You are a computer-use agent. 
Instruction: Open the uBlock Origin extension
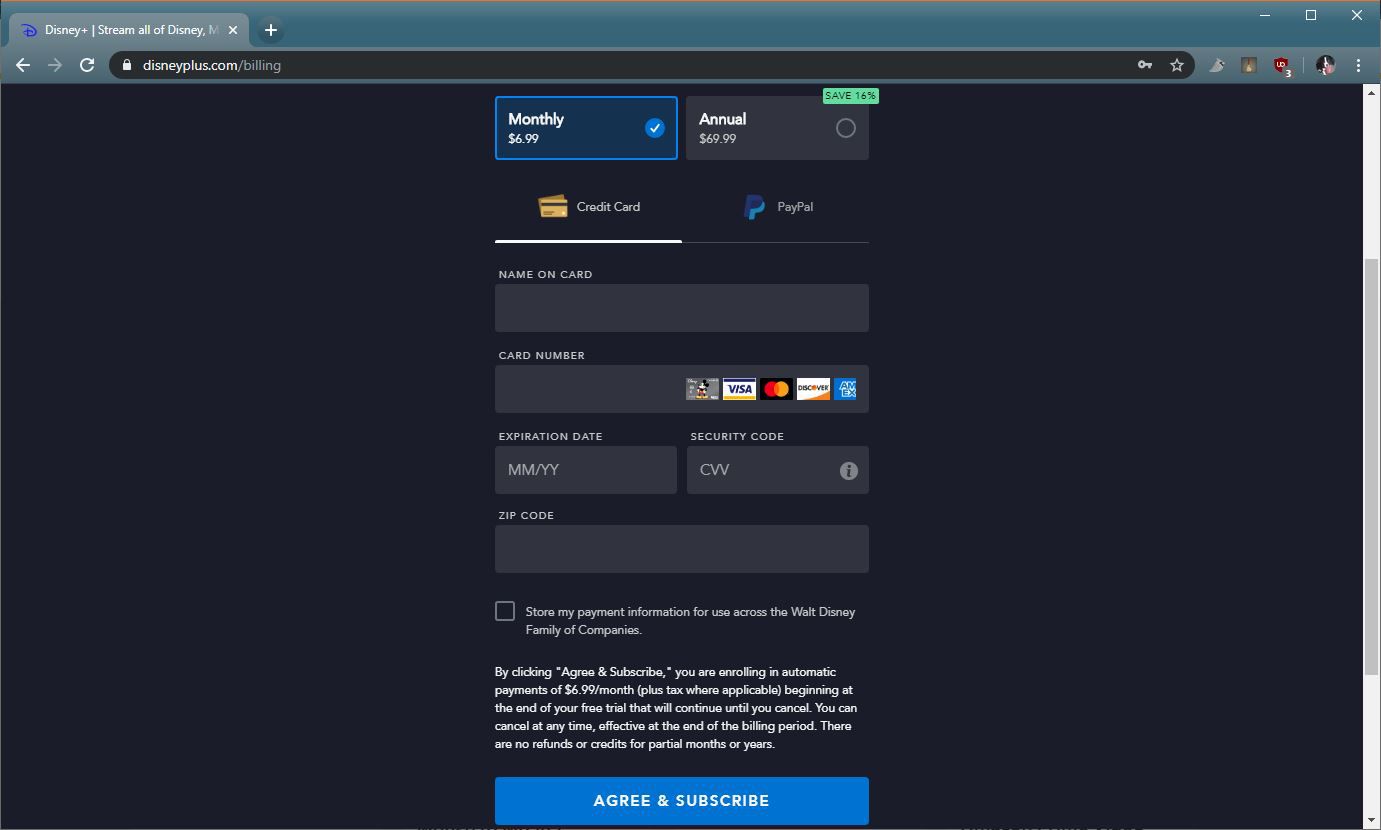[x=1281, y=66]
